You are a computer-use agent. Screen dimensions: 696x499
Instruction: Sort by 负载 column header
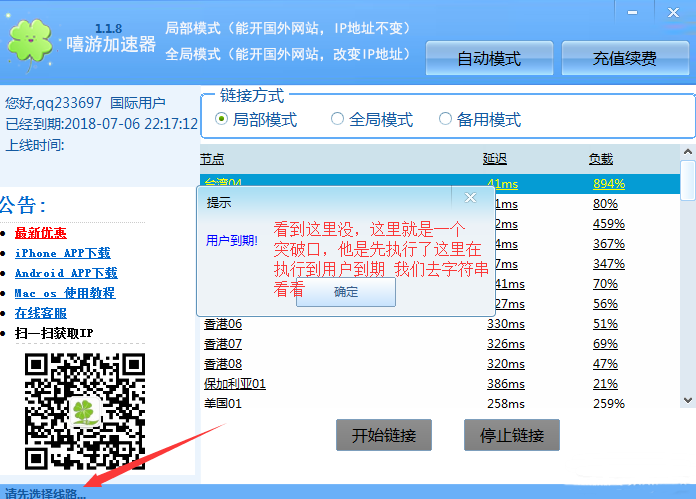click(x=600, y=158)
